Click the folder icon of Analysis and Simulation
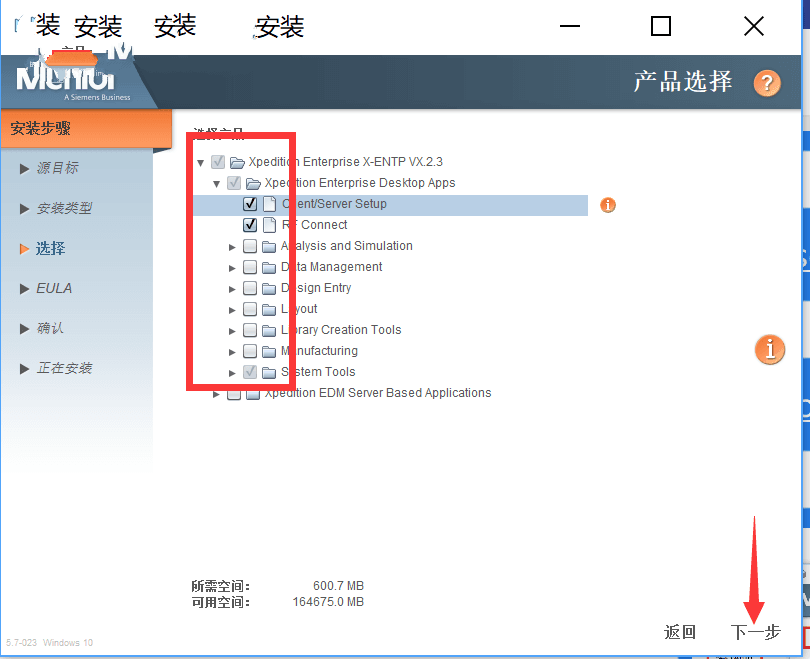810x659 pixels. point(269,246)
